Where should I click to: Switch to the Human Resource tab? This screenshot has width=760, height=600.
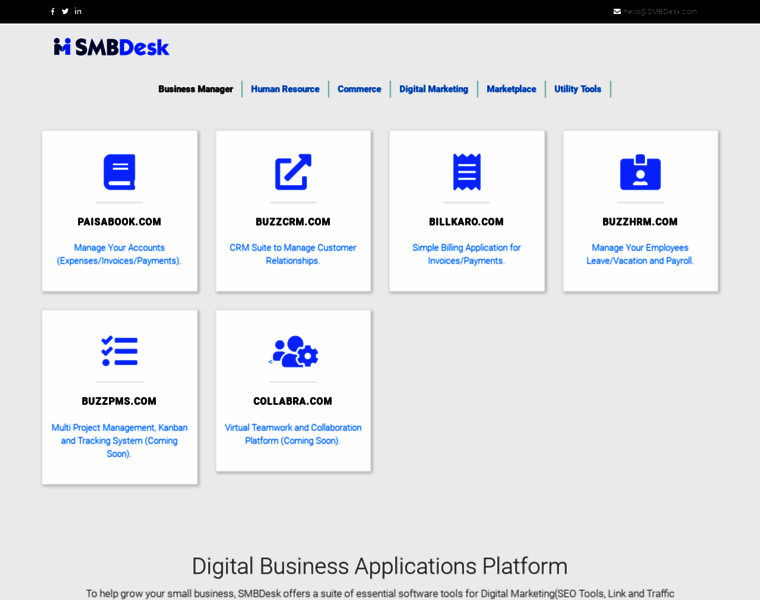point(285,89)
